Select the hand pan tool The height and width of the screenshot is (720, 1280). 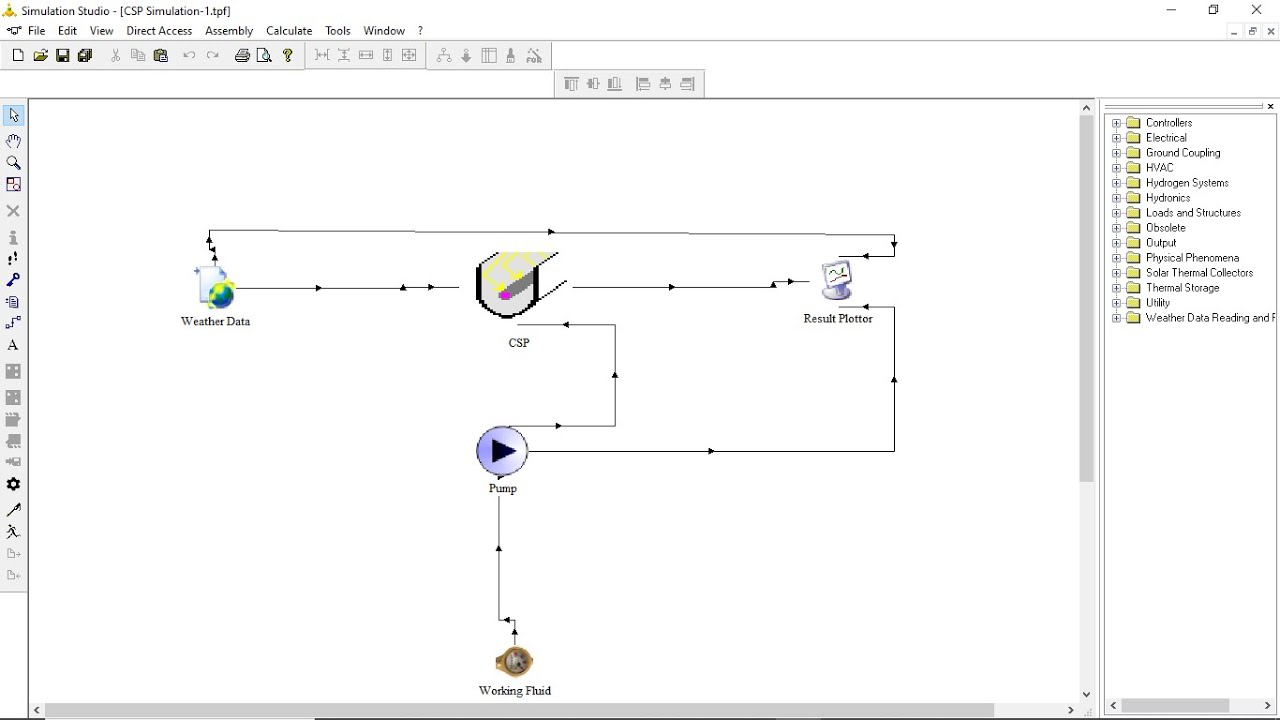(x=13, y=141)
